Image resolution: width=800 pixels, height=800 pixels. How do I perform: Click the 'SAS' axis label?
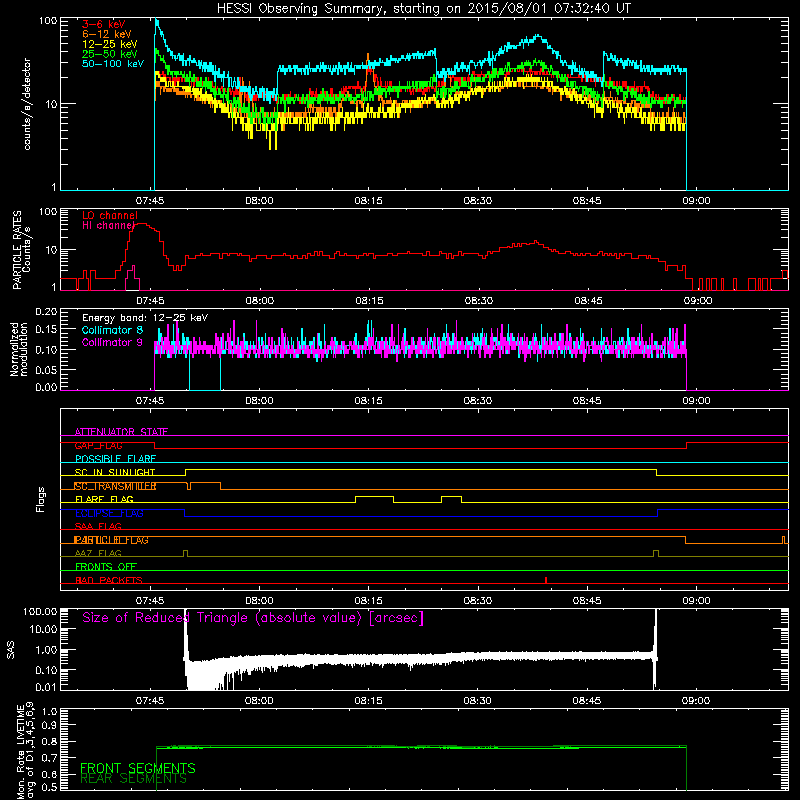pos(11,649)
